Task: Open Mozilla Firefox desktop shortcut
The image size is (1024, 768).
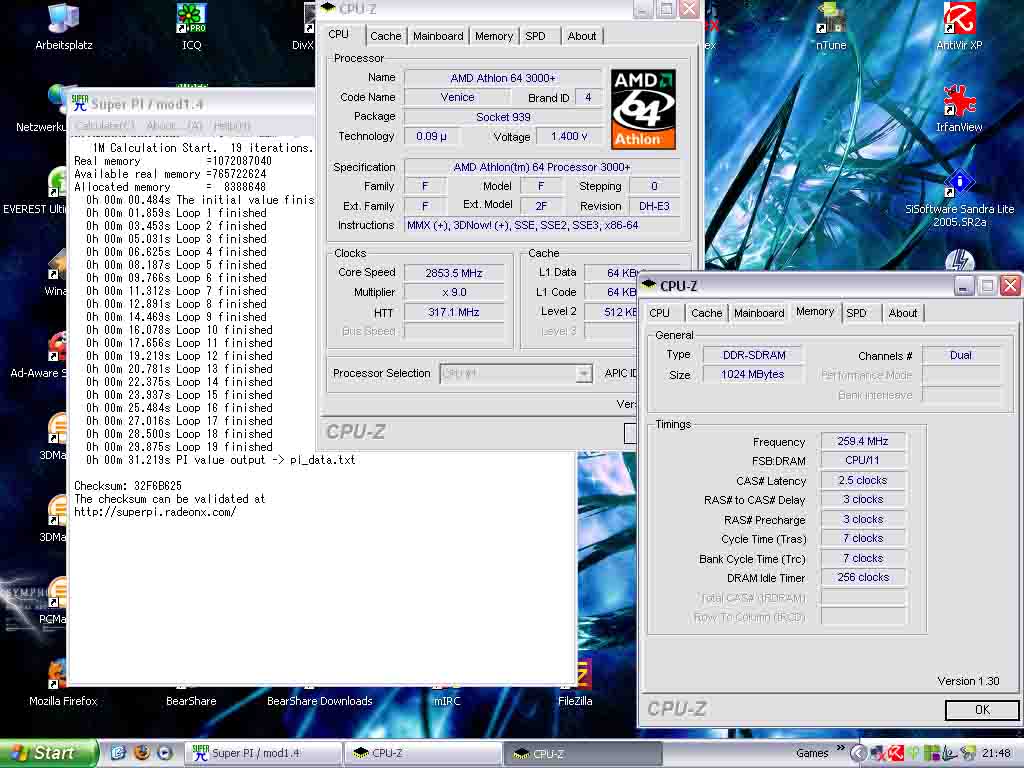Action: [x=63, y=683]
